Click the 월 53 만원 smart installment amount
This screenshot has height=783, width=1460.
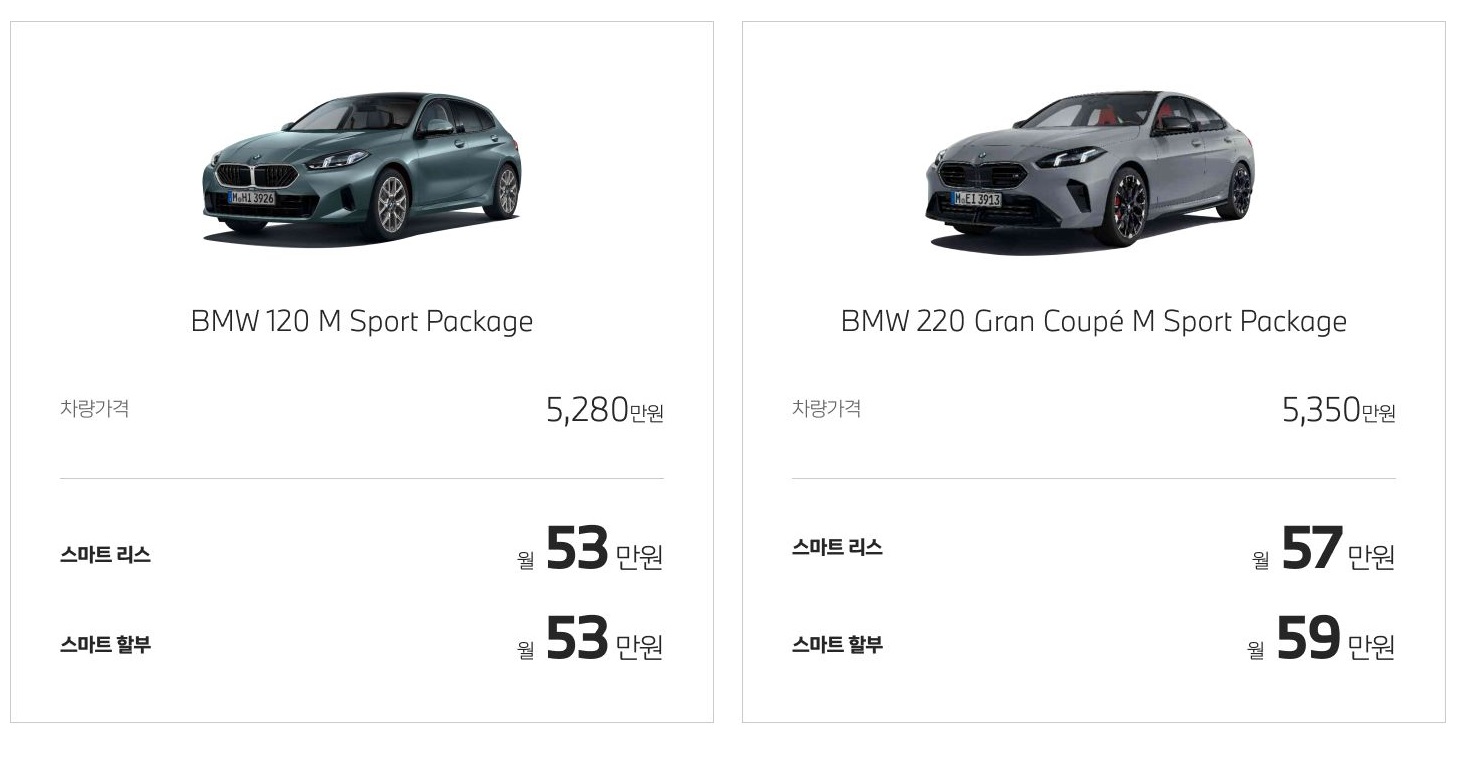[590, 640]
